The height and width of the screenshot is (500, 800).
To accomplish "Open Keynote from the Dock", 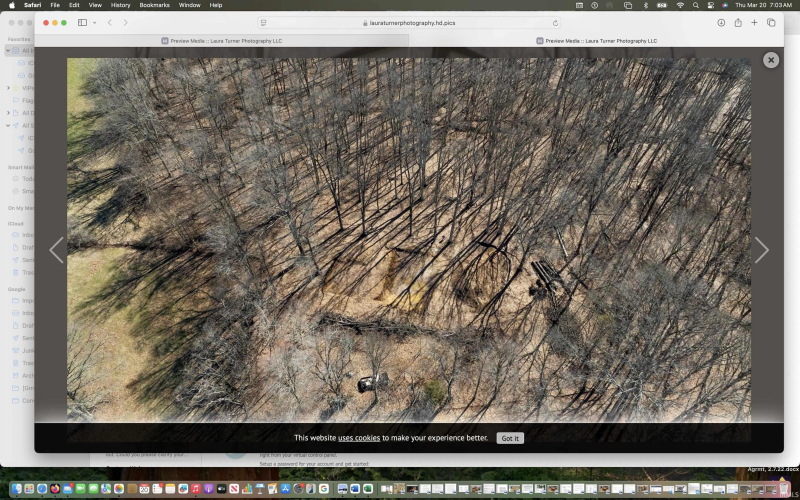I will click(260, 489).
